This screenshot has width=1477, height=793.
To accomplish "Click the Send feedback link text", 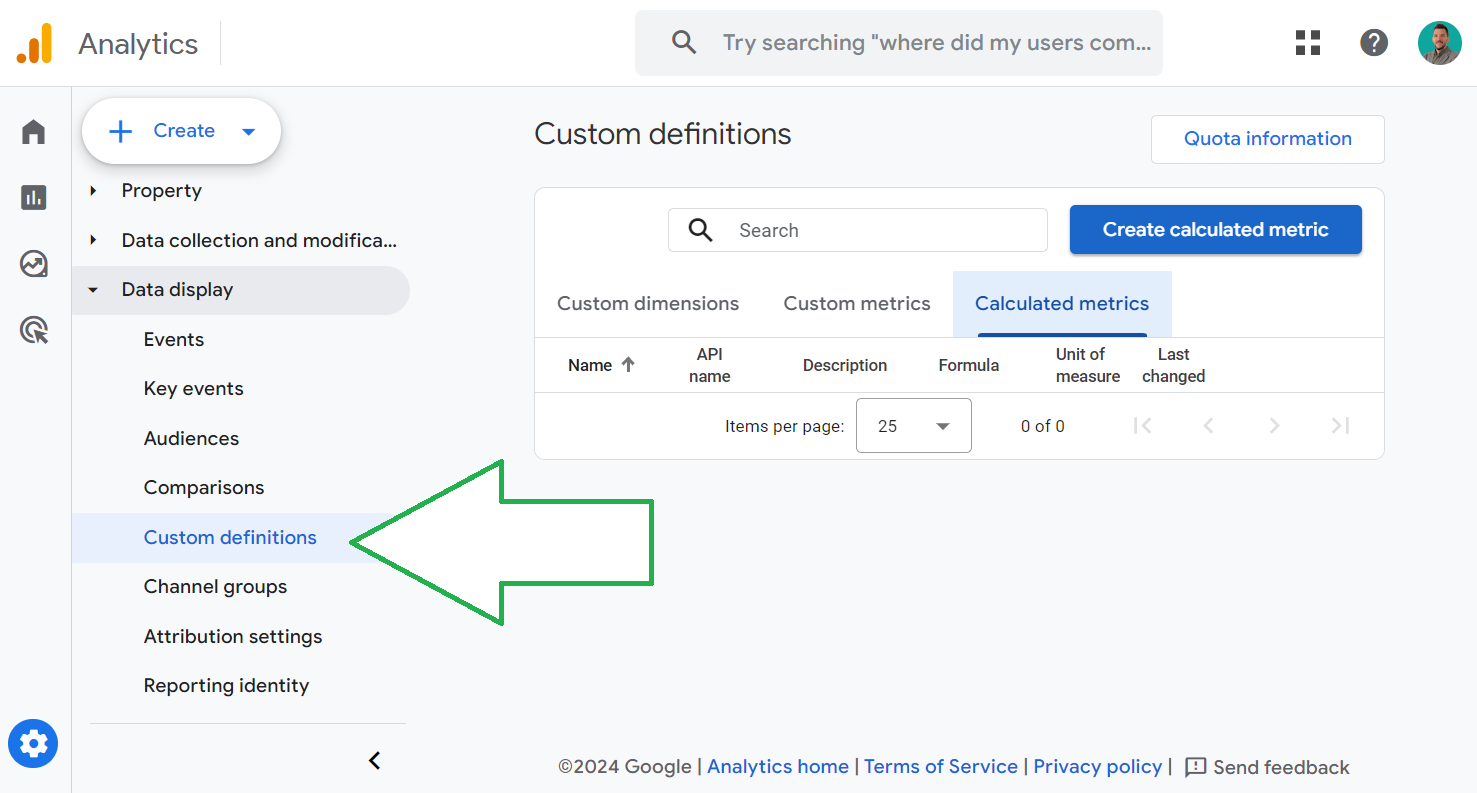I will click(1281, 767).
